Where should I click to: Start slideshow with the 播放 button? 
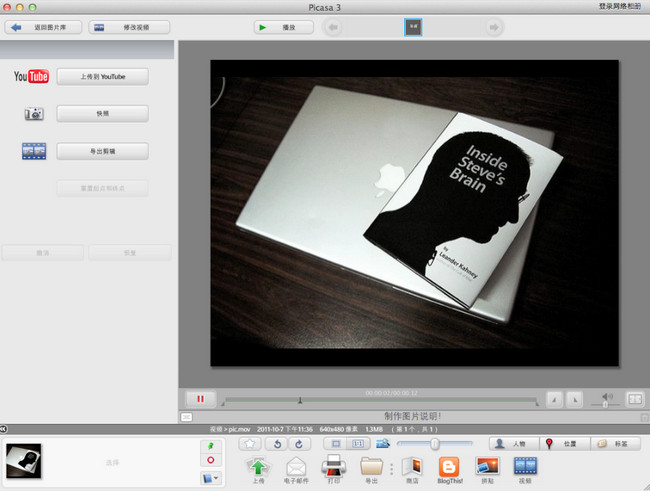(x=284, y=27)
